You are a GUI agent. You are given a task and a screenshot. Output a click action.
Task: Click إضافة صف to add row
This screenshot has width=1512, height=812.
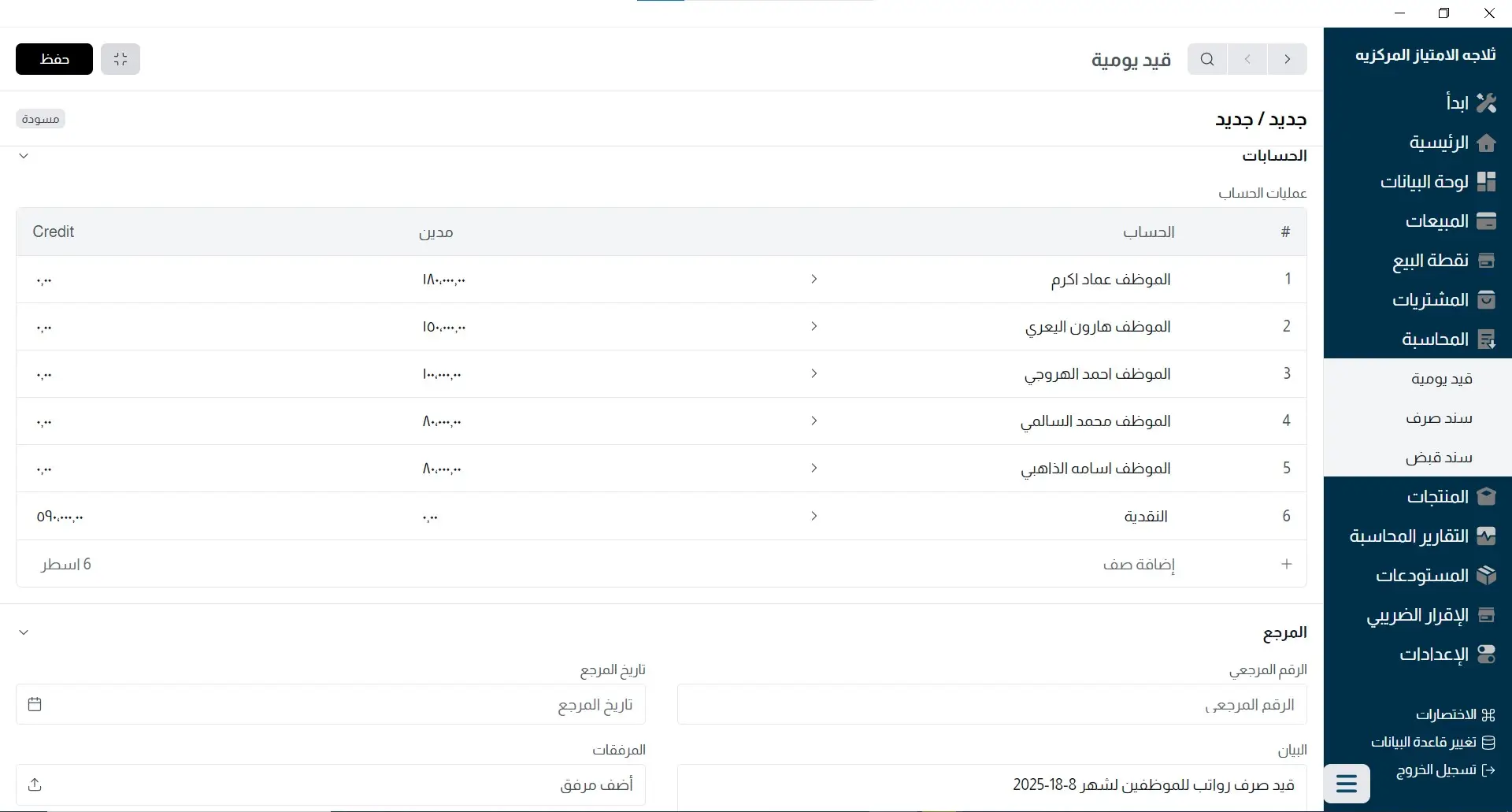pyautogui.click(x=1139, y=564)
